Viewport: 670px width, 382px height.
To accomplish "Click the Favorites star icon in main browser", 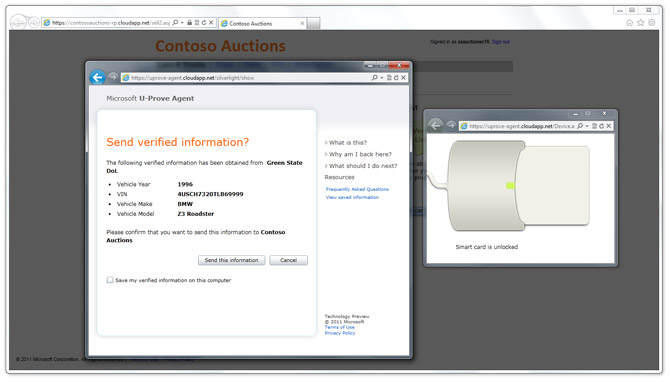I will (x=641, y=23).
